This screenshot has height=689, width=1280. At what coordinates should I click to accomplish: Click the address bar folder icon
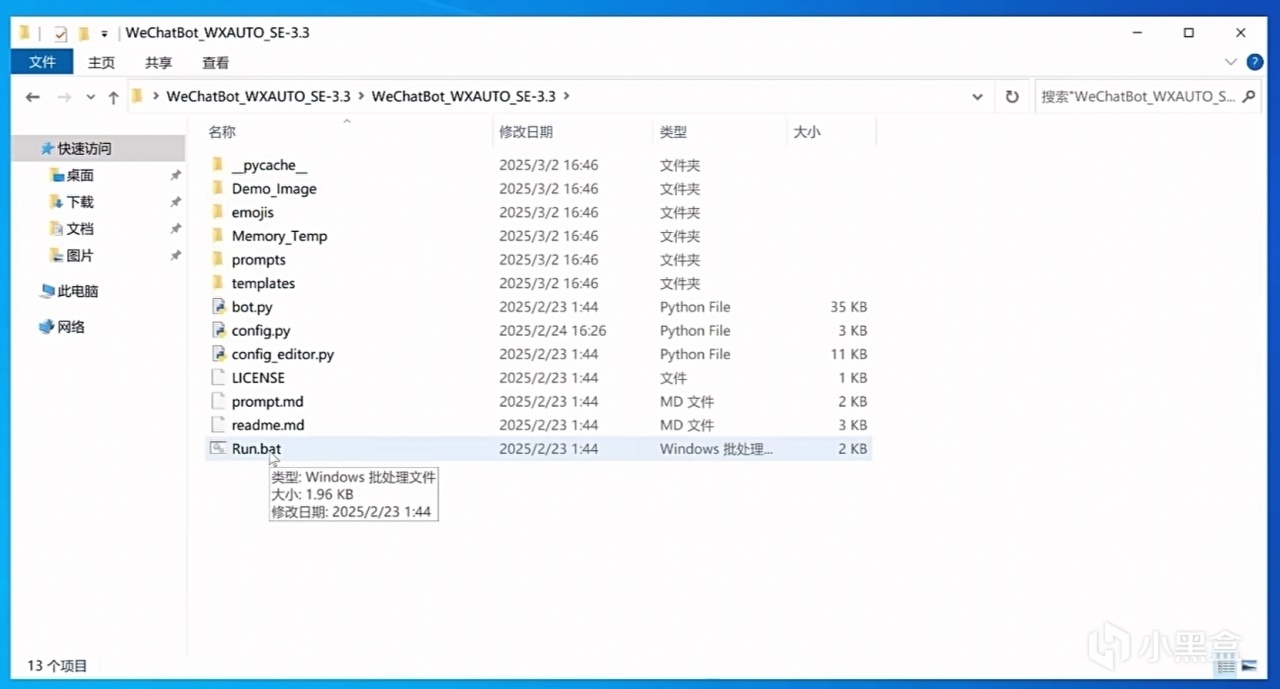pos(138,97)
